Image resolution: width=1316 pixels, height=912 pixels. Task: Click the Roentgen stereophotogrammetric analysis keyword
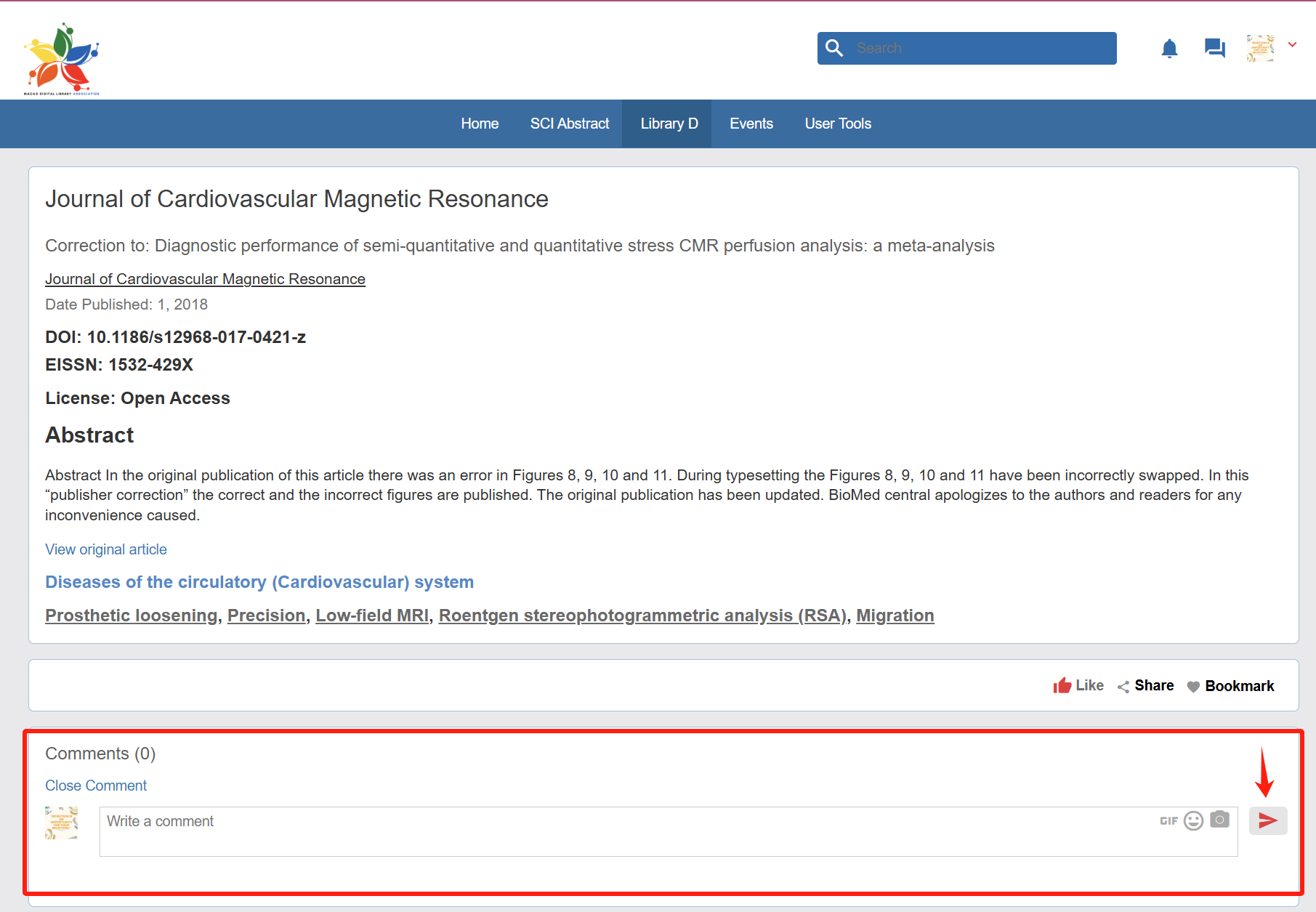tap(642, 616)
